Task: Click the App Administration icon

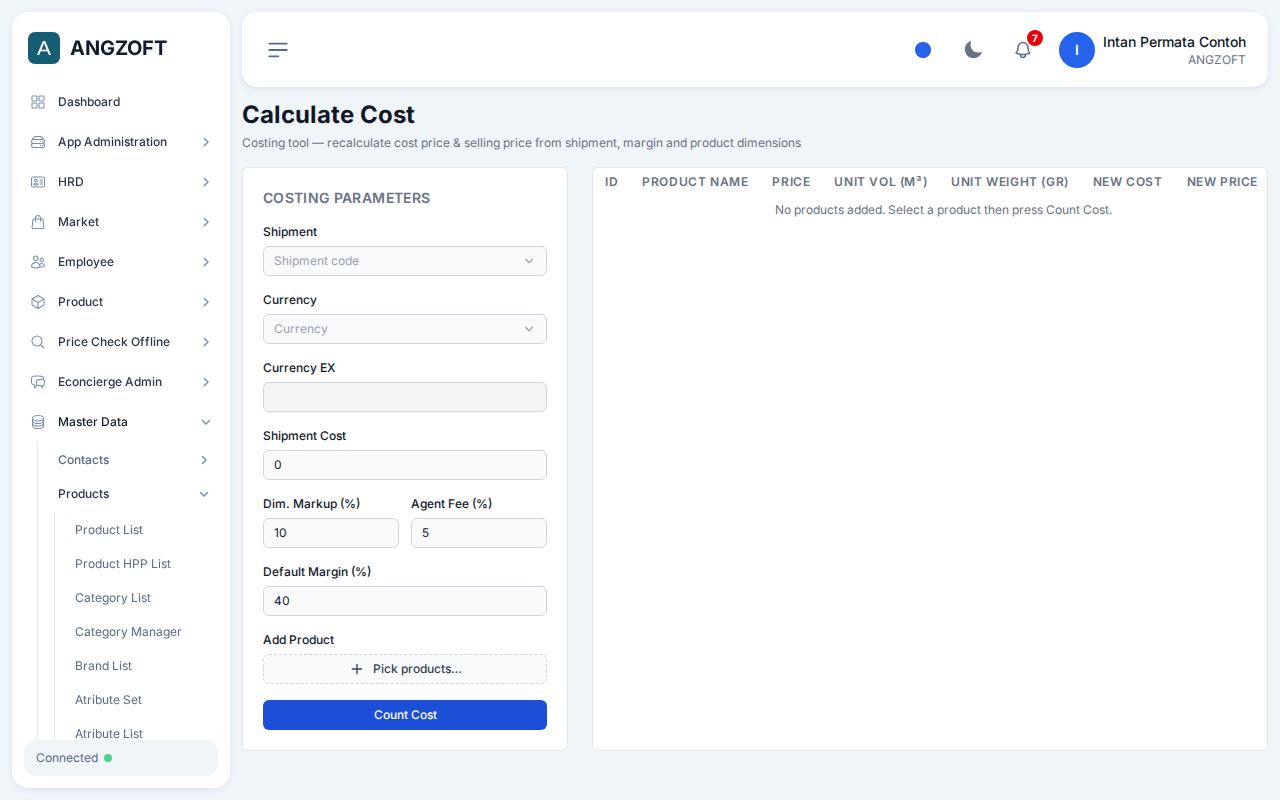Action: click(38, 142)
